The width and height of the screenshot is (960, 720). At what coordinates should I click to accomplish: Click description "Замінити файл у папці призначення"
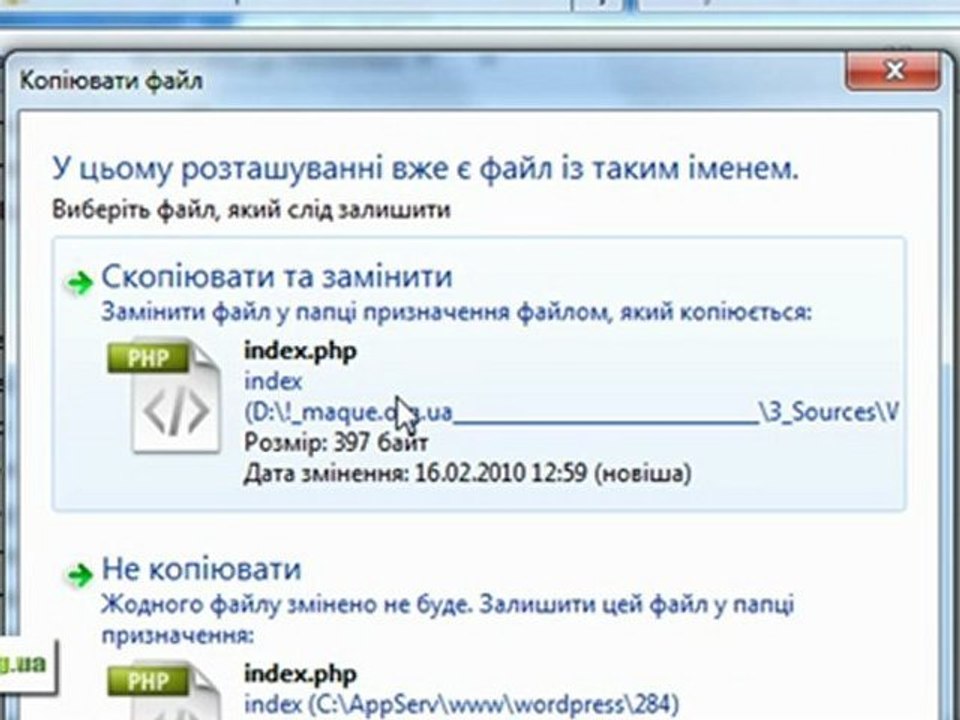point(456,312)
